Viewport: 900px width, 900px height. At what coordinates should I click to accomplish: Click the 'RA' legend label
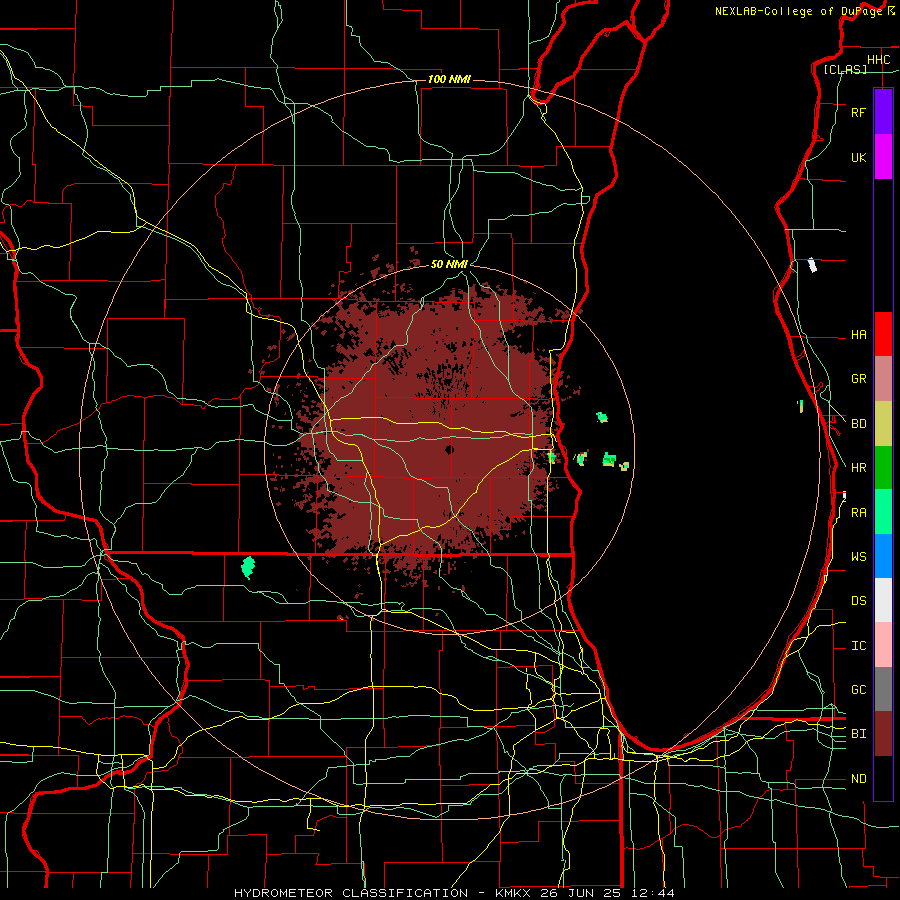tap(858, 512)
